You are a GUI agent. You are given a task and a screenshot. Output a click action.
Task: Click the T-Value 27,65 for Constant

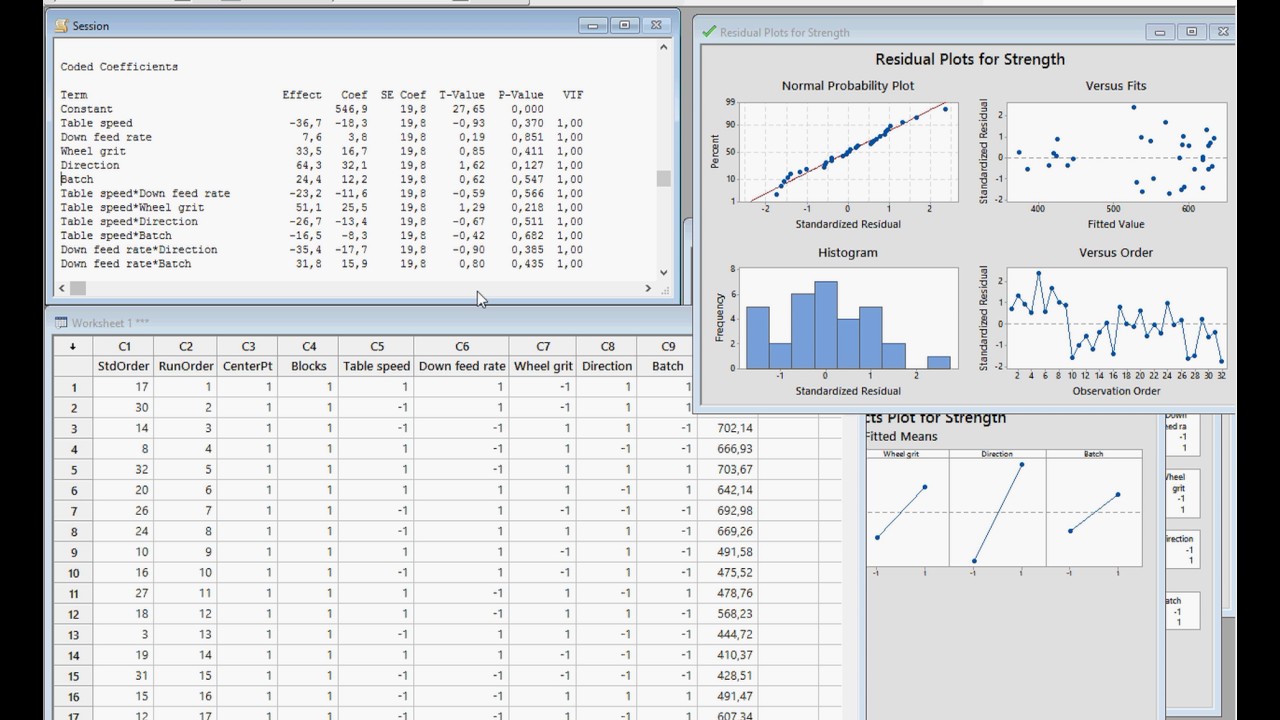pyautogui.click(x=468, y=109)
